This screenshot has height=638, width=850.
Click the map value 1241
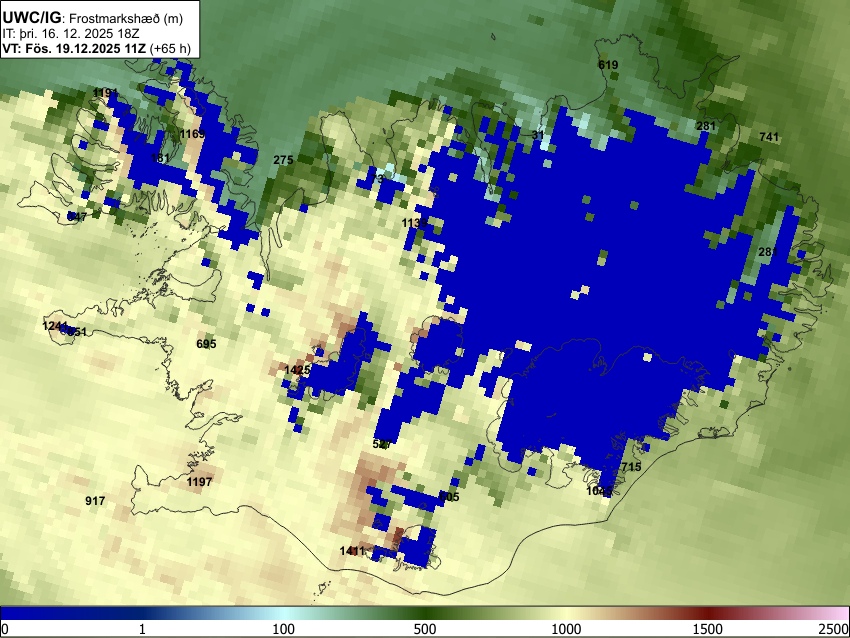coord(55,326)
